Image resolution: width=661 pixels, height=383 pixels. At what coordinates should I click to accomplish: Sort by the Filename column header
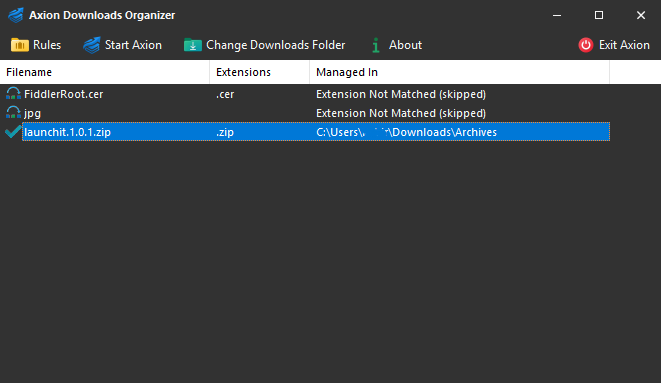click(x=105, y=72)
